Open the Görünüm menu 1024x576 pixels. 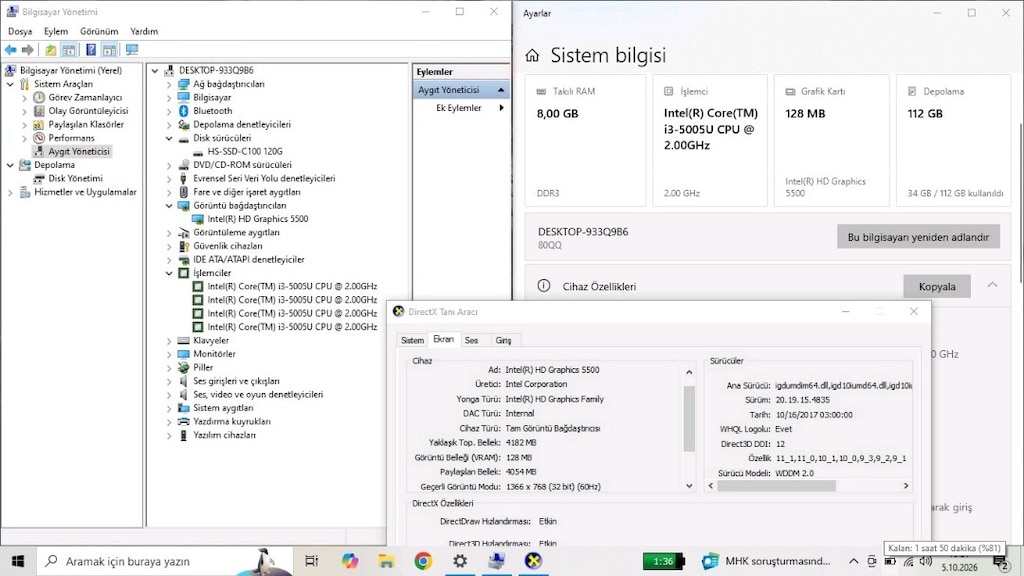point(99,31)
